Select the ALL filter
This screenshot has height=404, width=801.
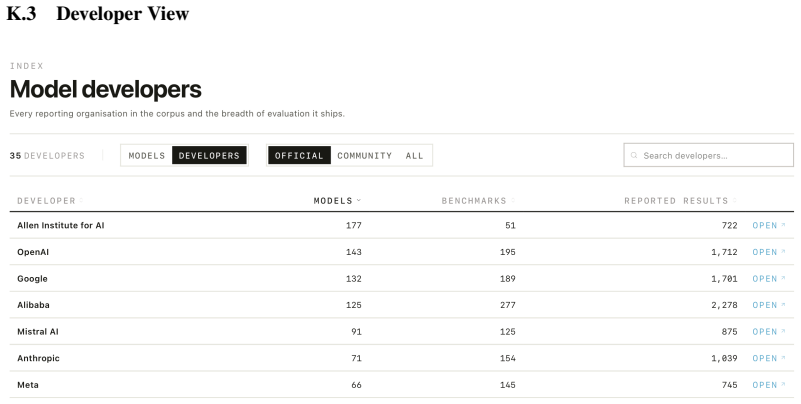[x=414, y=155]
